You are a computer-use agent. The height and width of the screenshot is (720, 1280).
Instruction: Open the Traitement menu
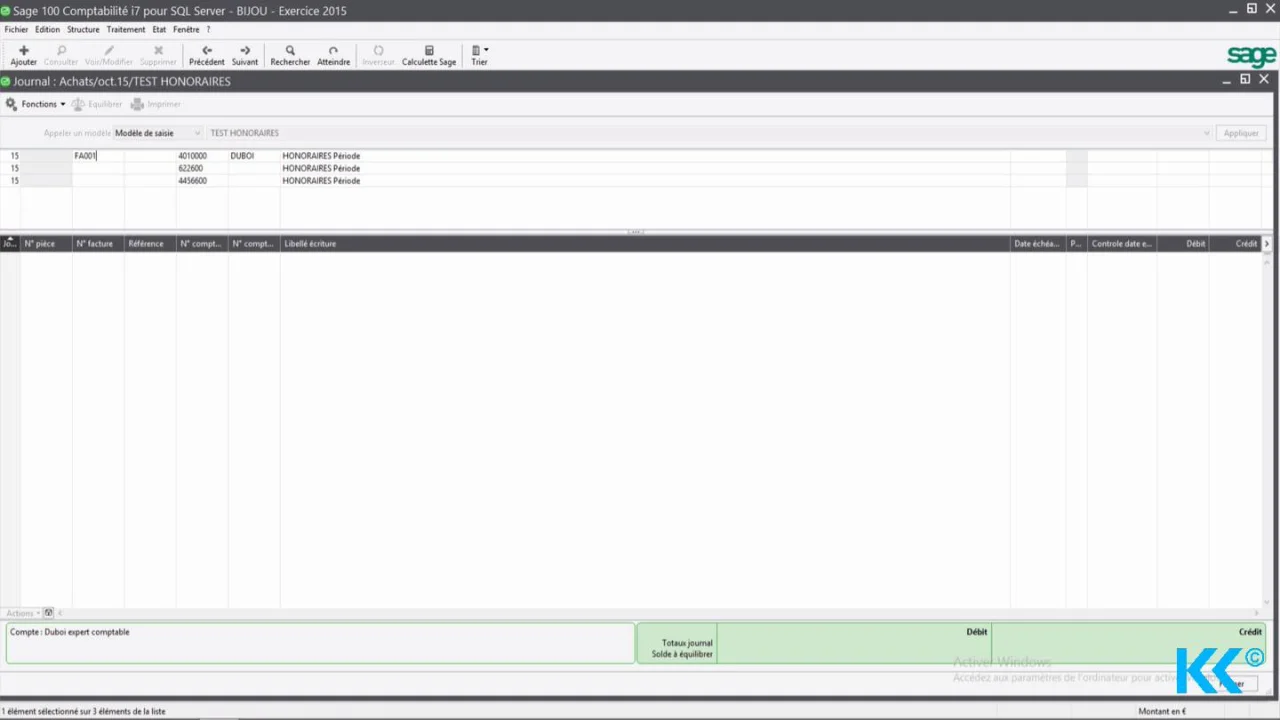click(x=126, y=30)
